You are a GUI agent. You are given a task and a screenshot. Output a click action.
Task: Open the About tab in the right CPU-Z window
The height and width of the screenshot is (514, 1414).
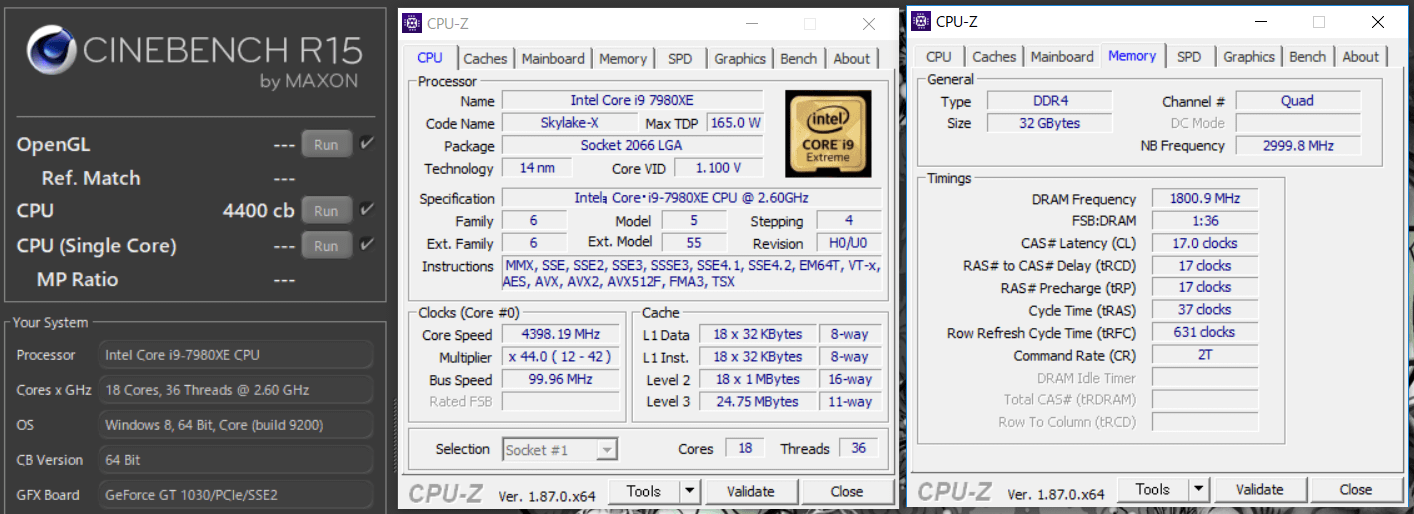1360,57
